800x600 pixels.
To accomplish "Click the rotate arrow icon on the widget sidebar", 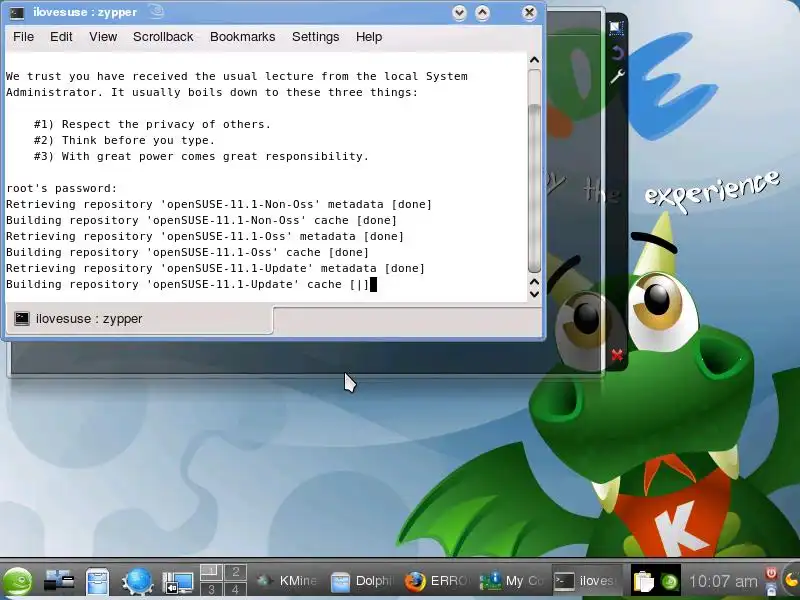I will coord(617,53).
